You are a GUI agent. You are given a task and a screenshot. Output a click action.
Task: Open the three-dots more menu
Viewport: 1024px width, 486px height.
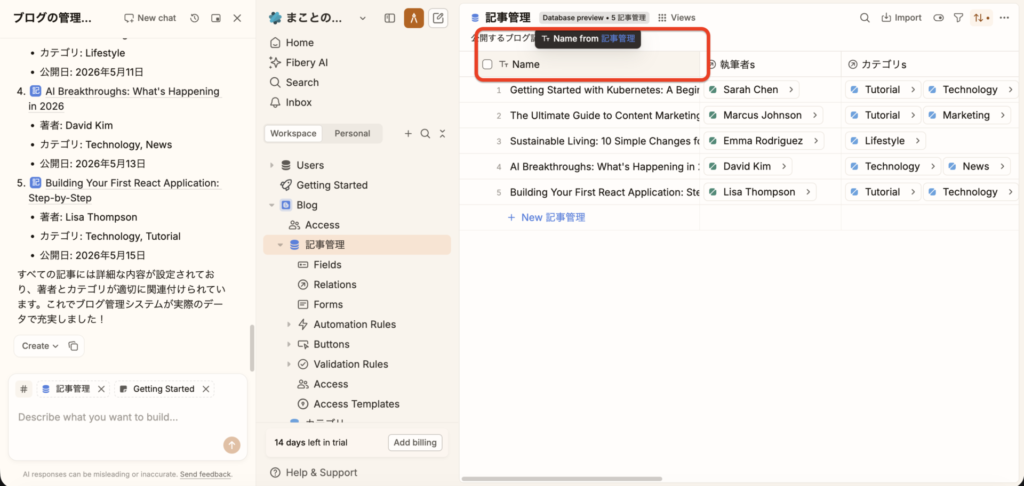point(1004,18)
